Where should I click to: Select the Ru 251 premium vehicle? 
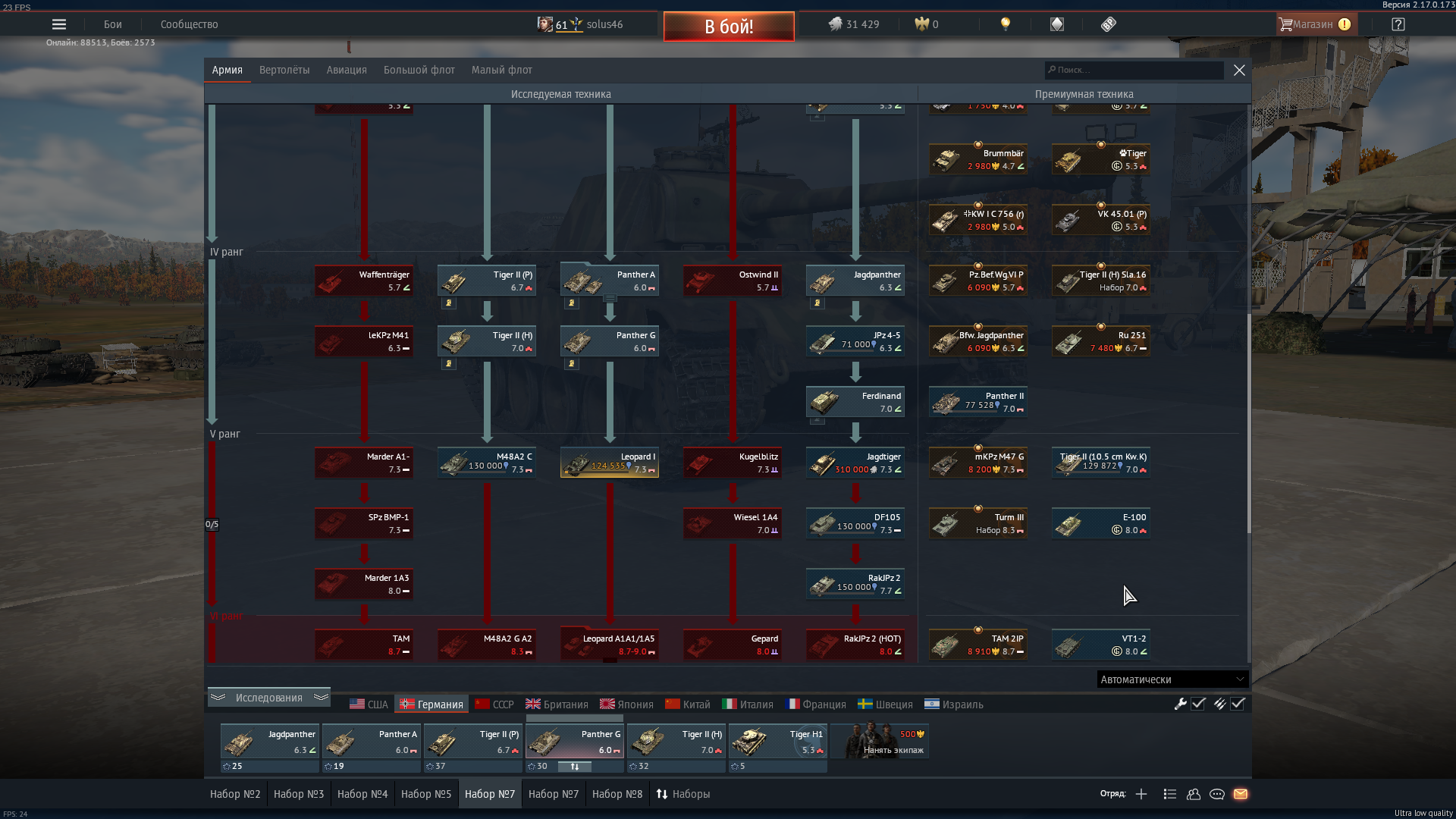tap(1101, 341)
